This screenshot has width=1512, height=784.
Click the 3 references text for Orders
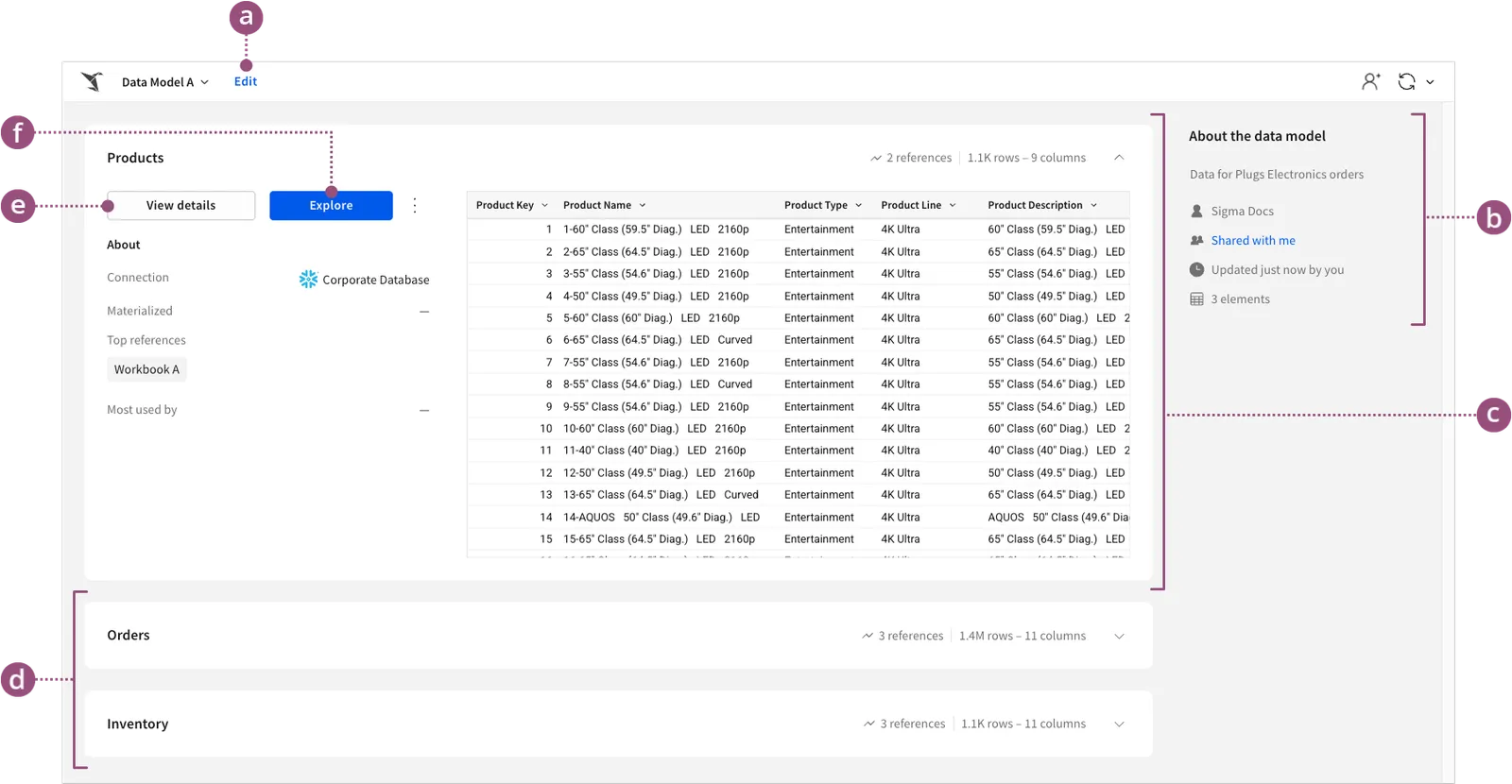911,636
